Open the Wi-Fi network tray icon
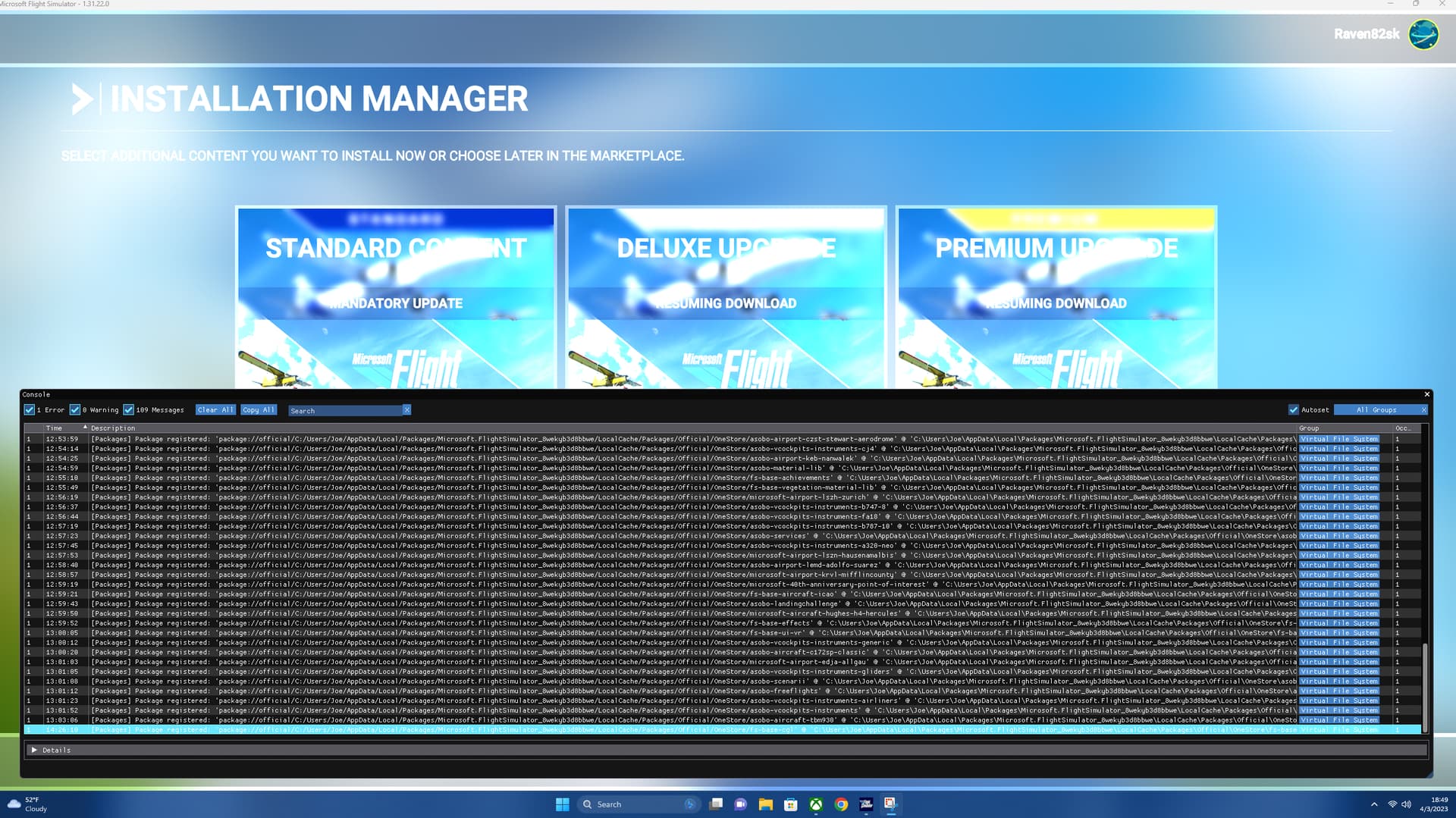1456x818 pixels. pyautogui.click(x=1392, y=804)
